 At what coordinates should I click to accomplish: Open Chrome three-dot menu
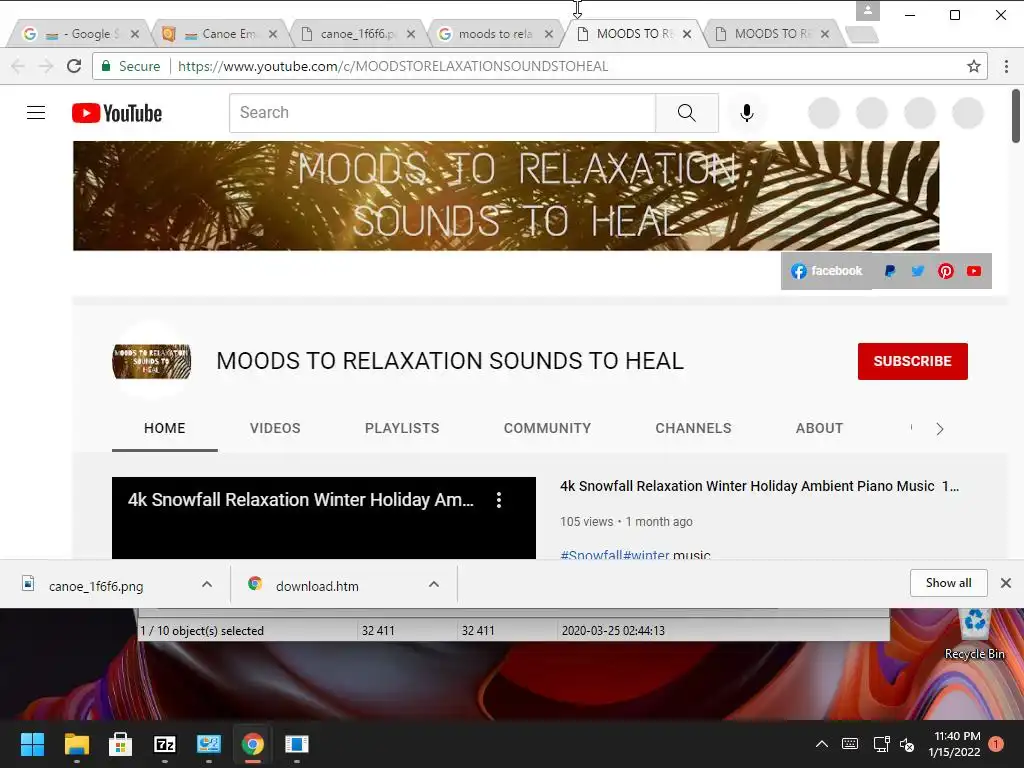click(1006, 66)
